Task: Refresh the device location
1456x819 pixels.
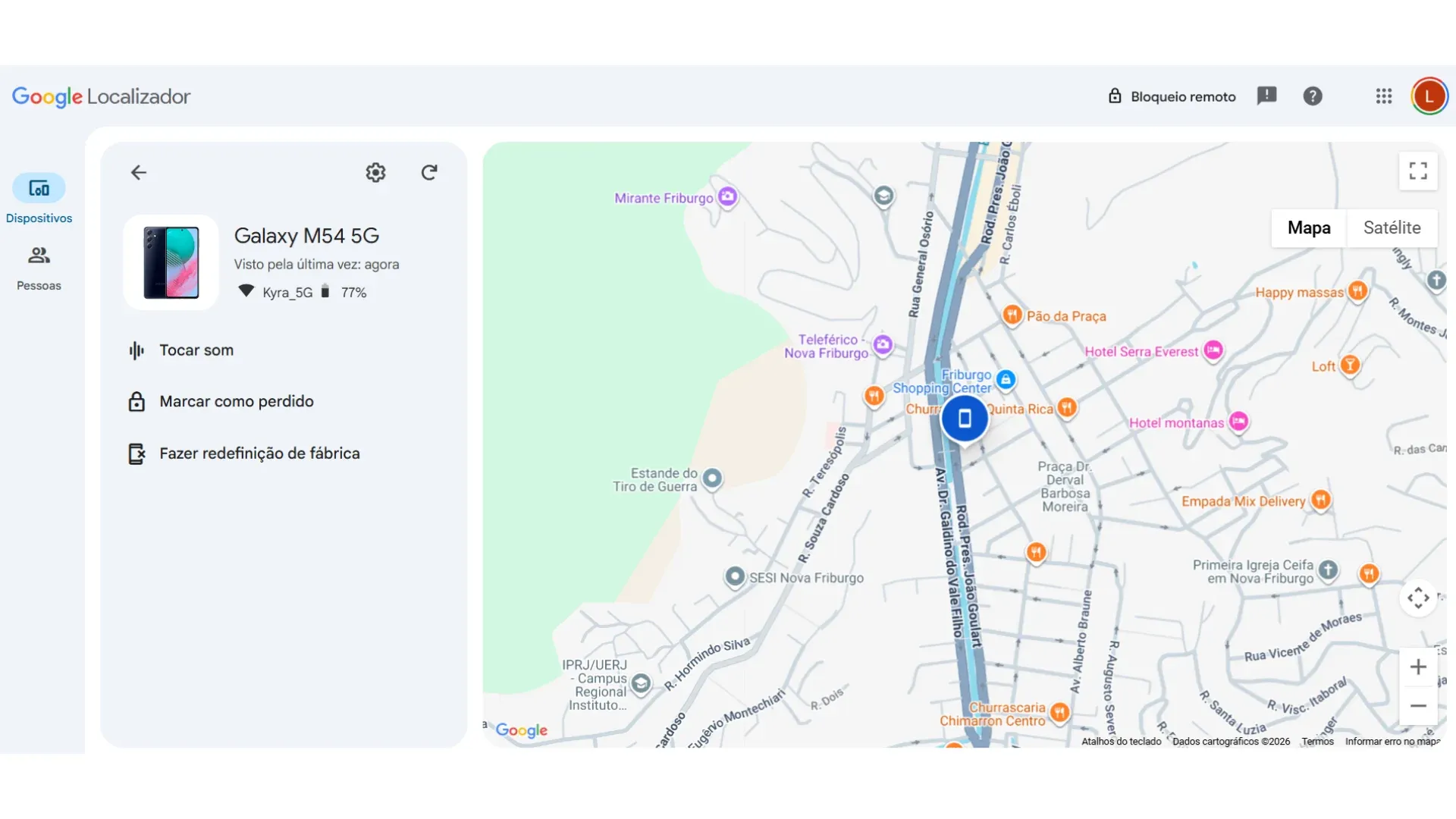Action: [x=429, y=173]
